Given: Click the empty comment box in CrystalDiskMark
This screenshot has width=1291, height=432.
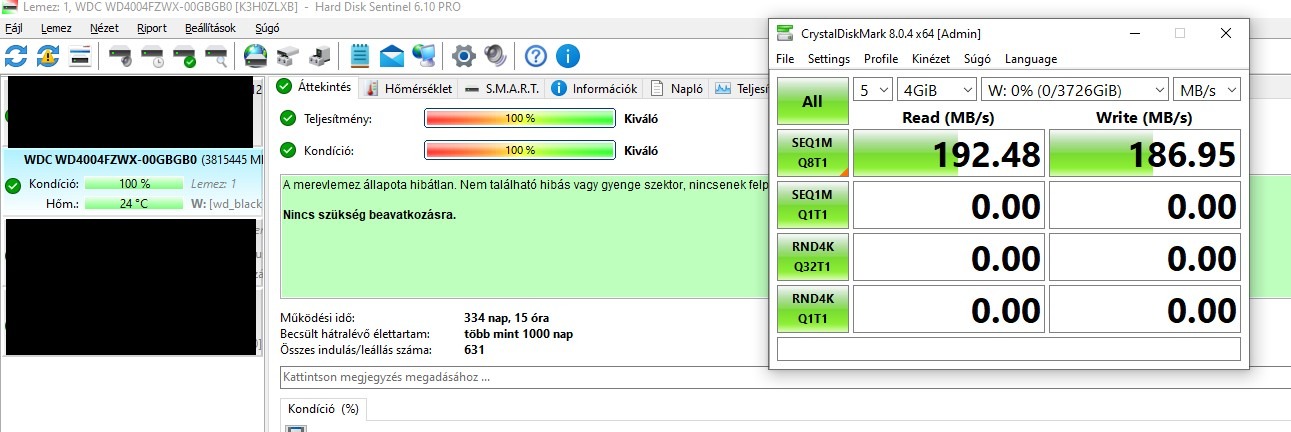Looking at the screenshot, I should tap(1009, 349).
